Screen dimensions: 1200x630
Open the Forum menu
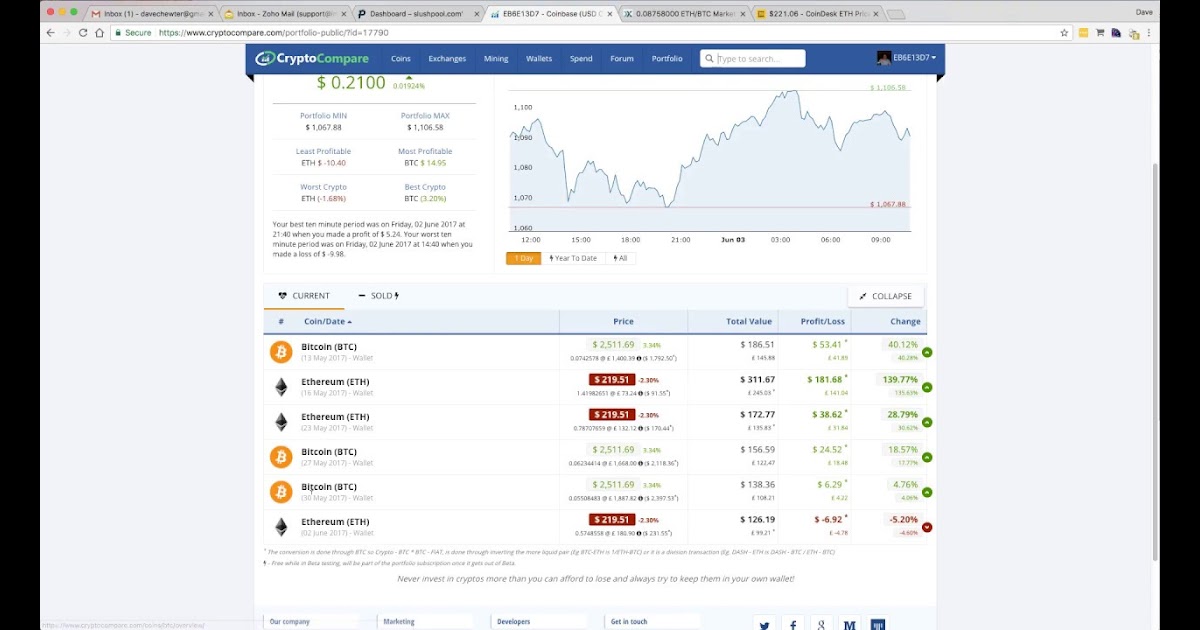(622, 58)
